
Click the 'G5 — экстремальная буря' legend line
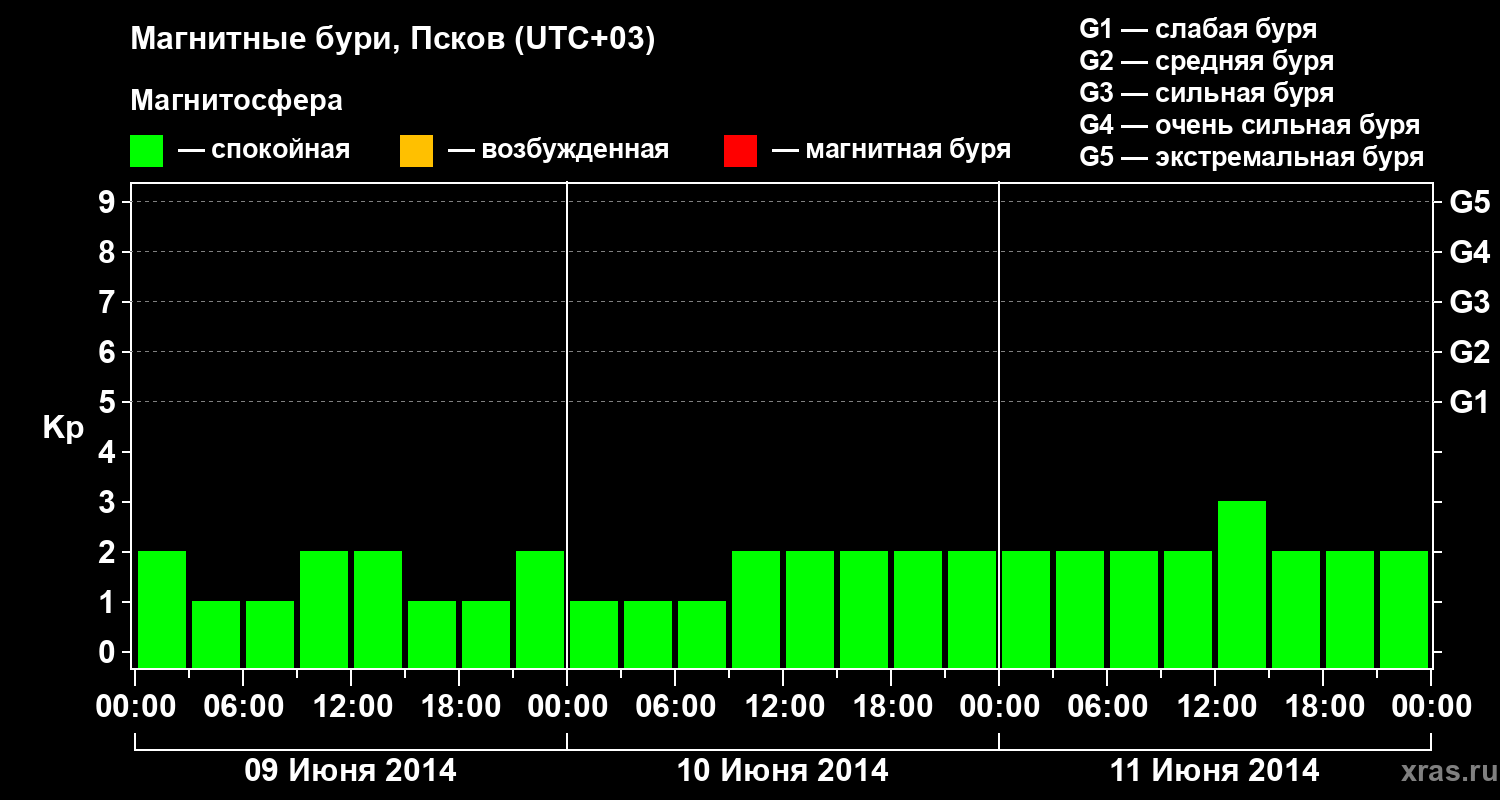(1252, 157)
